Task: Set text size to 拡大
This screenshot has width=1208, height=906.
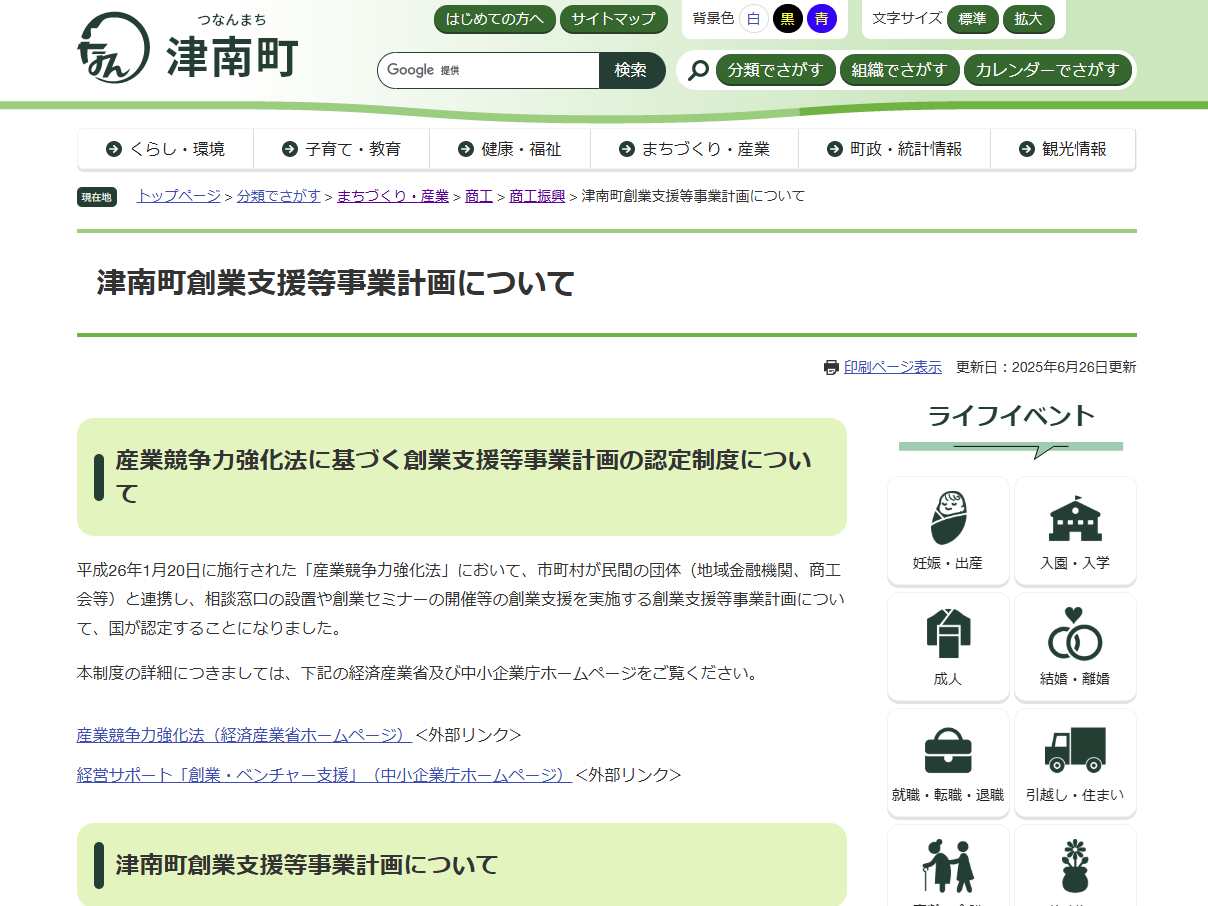Action: click(x=1028, y=19)
